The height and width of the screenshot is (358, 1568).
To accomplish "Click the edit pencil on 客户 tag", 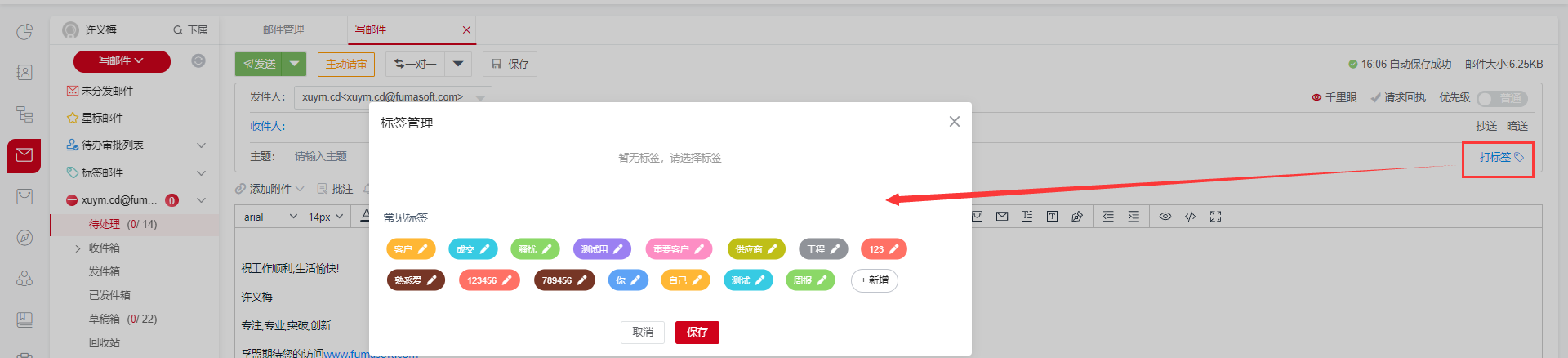I will [423, 249].
